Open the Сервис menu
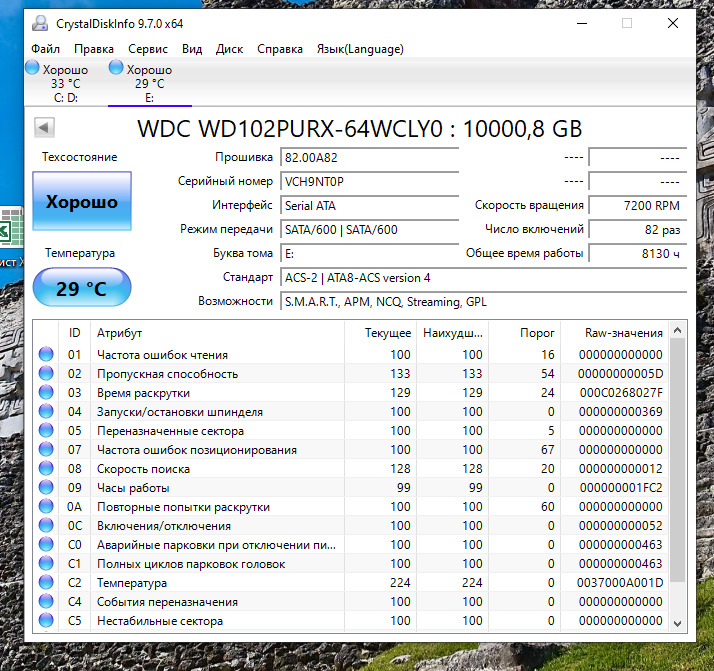714x671 pixels. 148,48
